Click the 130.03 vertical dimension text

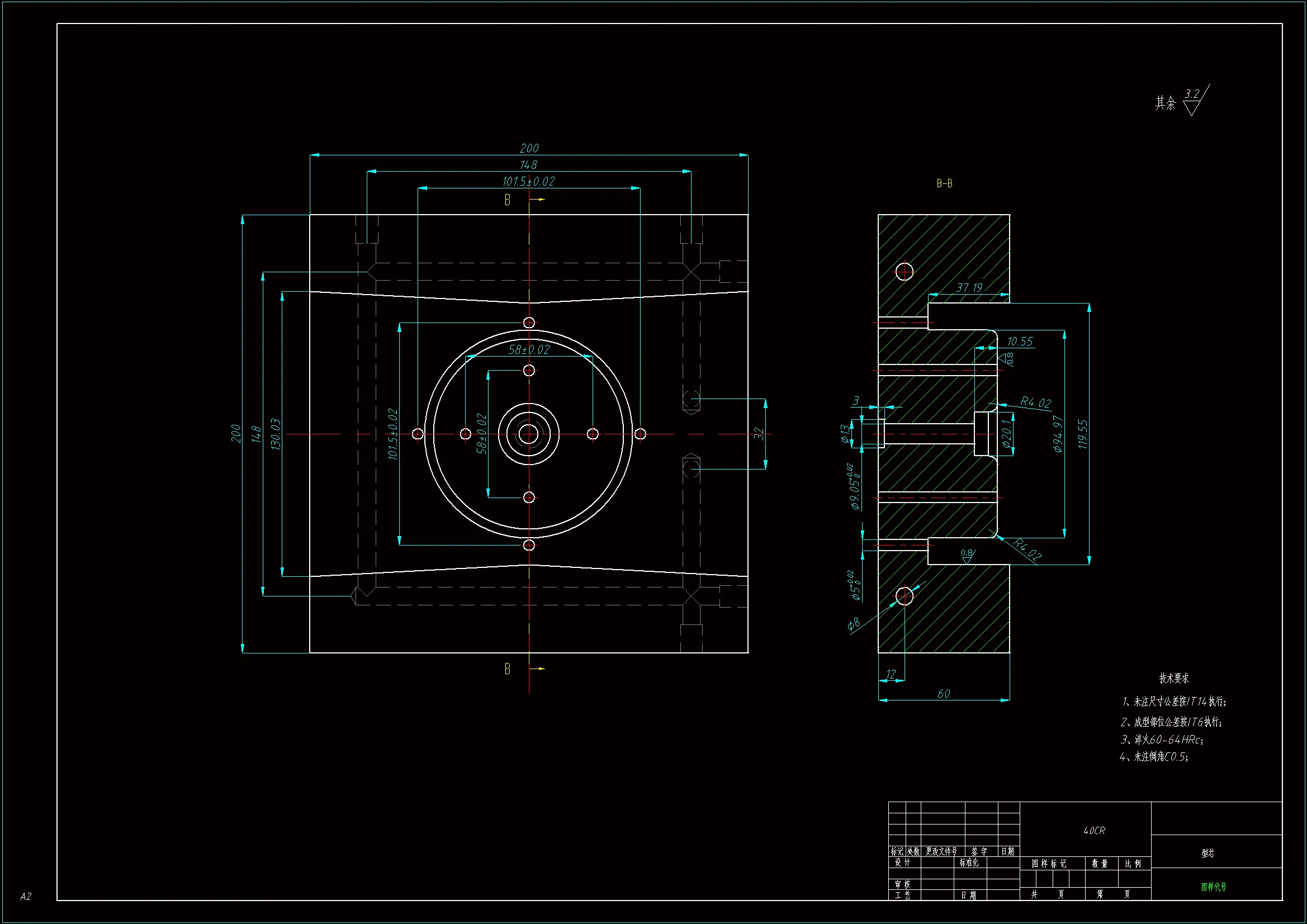pos(276,434)
